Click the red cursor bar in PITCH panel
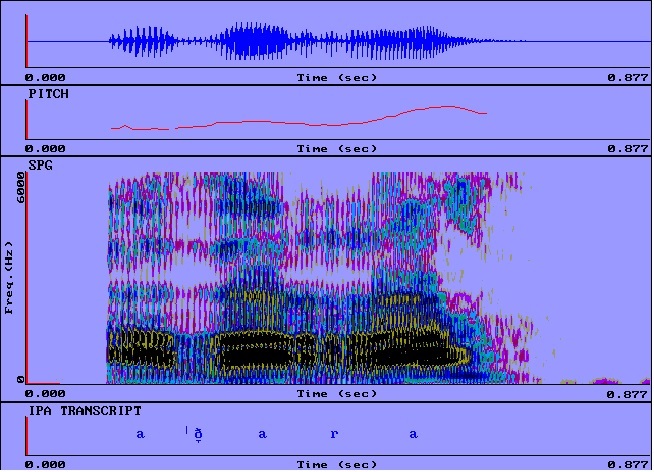Viewport: 654px width, 472px height. click(x=26, y=119)
